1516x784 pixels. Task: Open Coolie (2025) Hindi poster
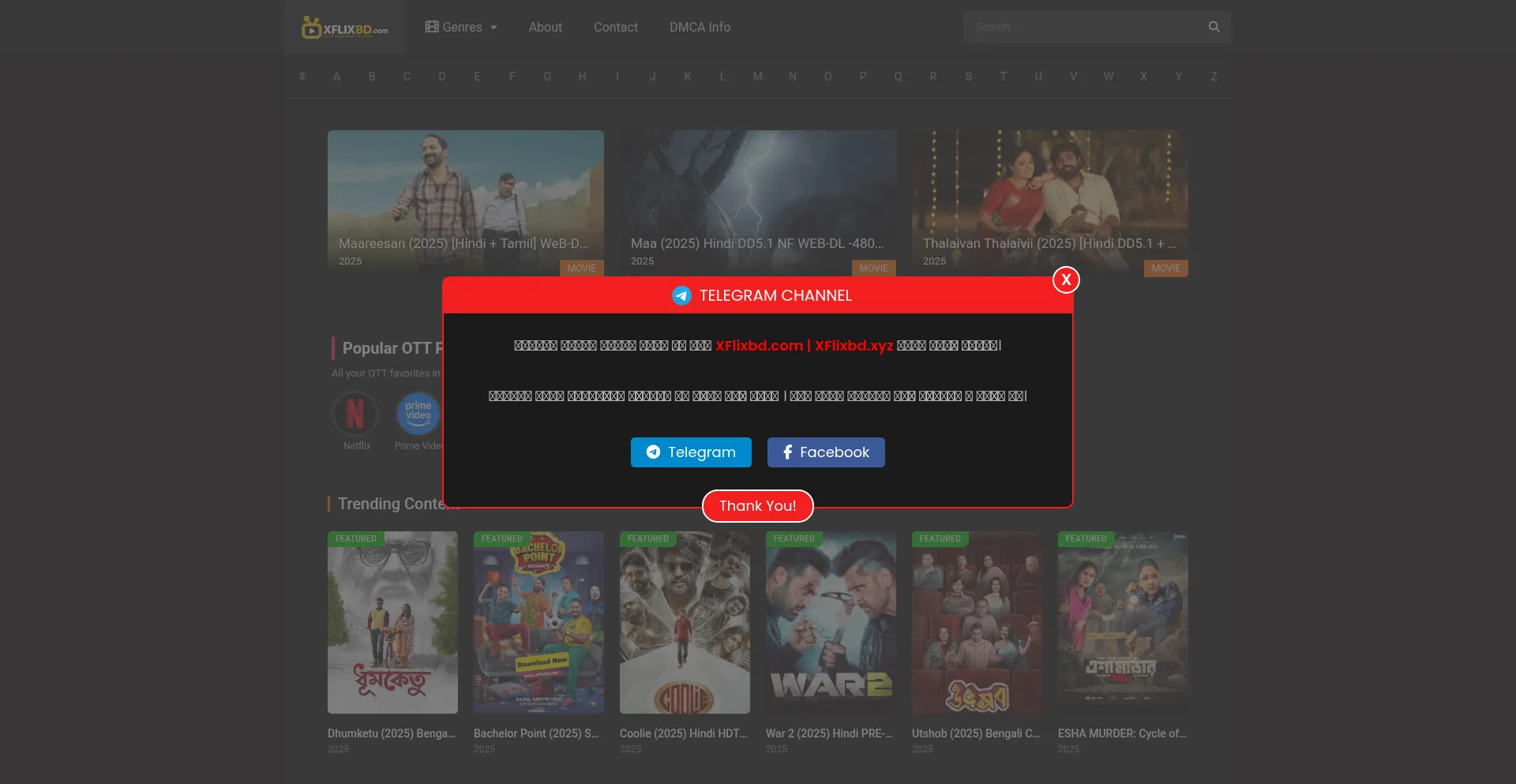point(685,622)
